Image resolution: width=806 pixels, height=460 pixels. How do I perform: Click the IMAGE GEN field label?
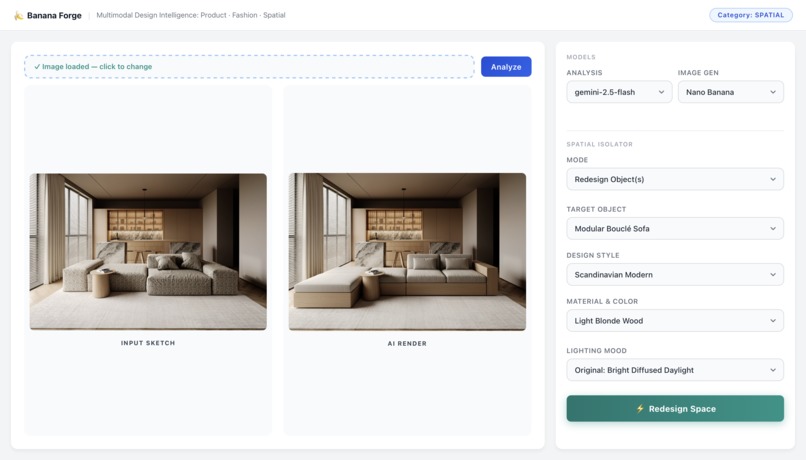pos(698,73)
